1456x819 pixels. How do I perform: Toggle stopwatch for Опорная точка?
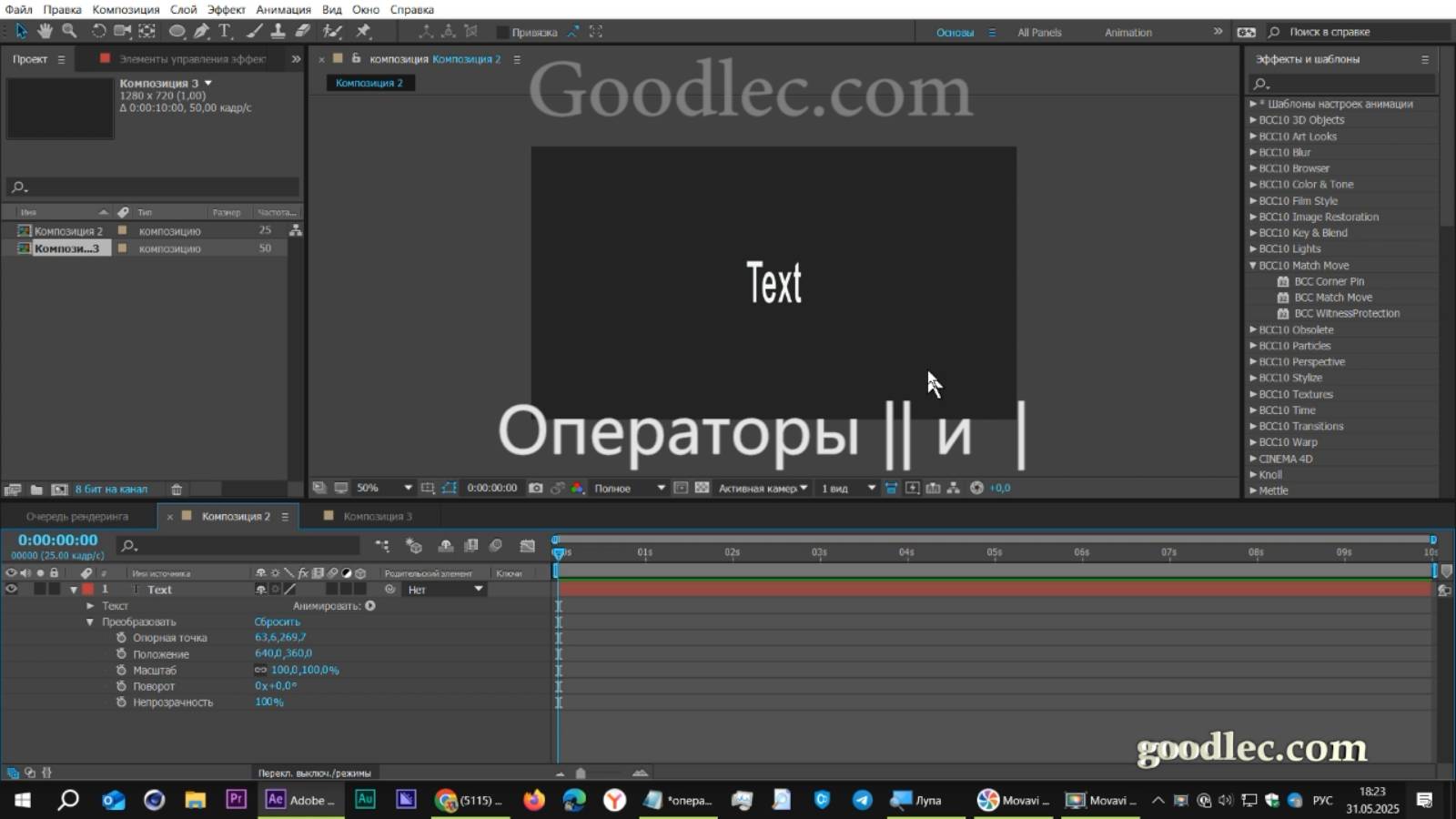click(121, 638)
